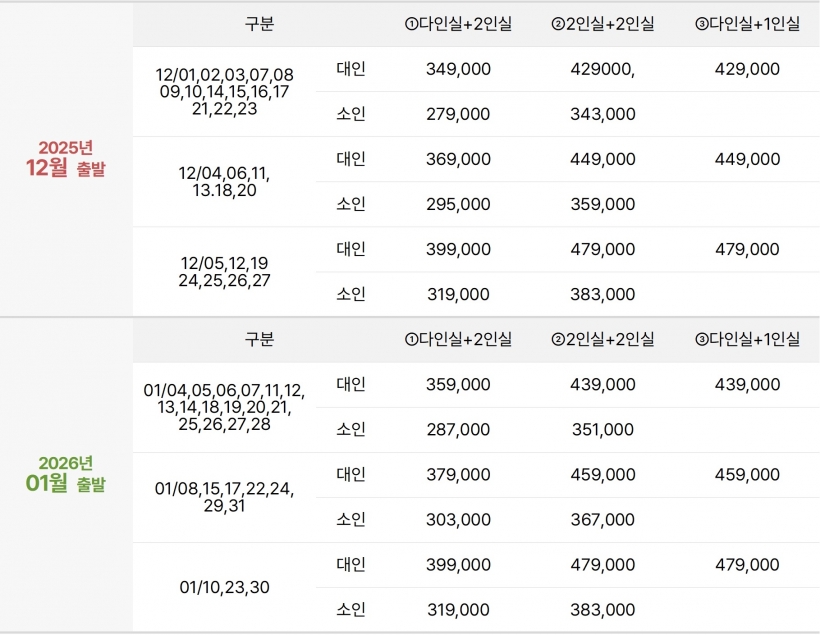
Task: Click the 367,000 child price
Action: [x=602, y=519]
